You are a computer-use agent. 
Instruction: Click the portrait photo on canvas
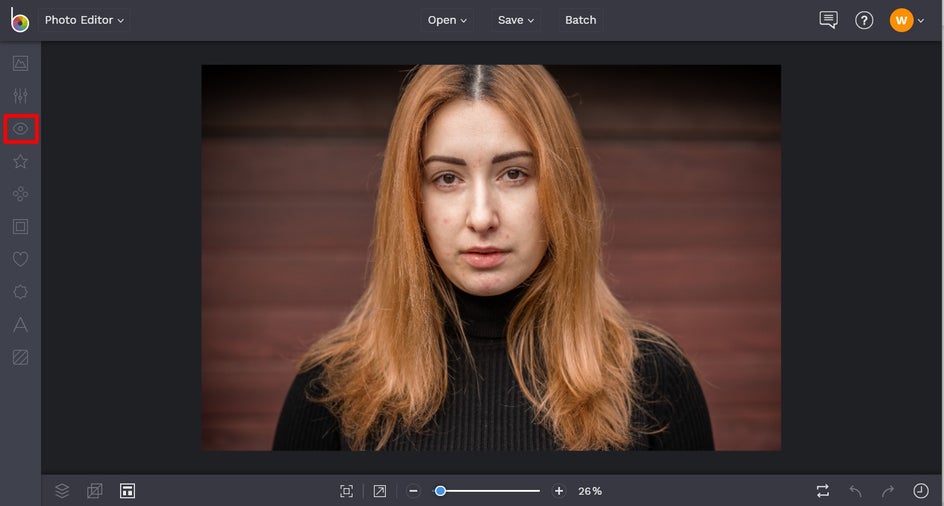click(491, 257)
